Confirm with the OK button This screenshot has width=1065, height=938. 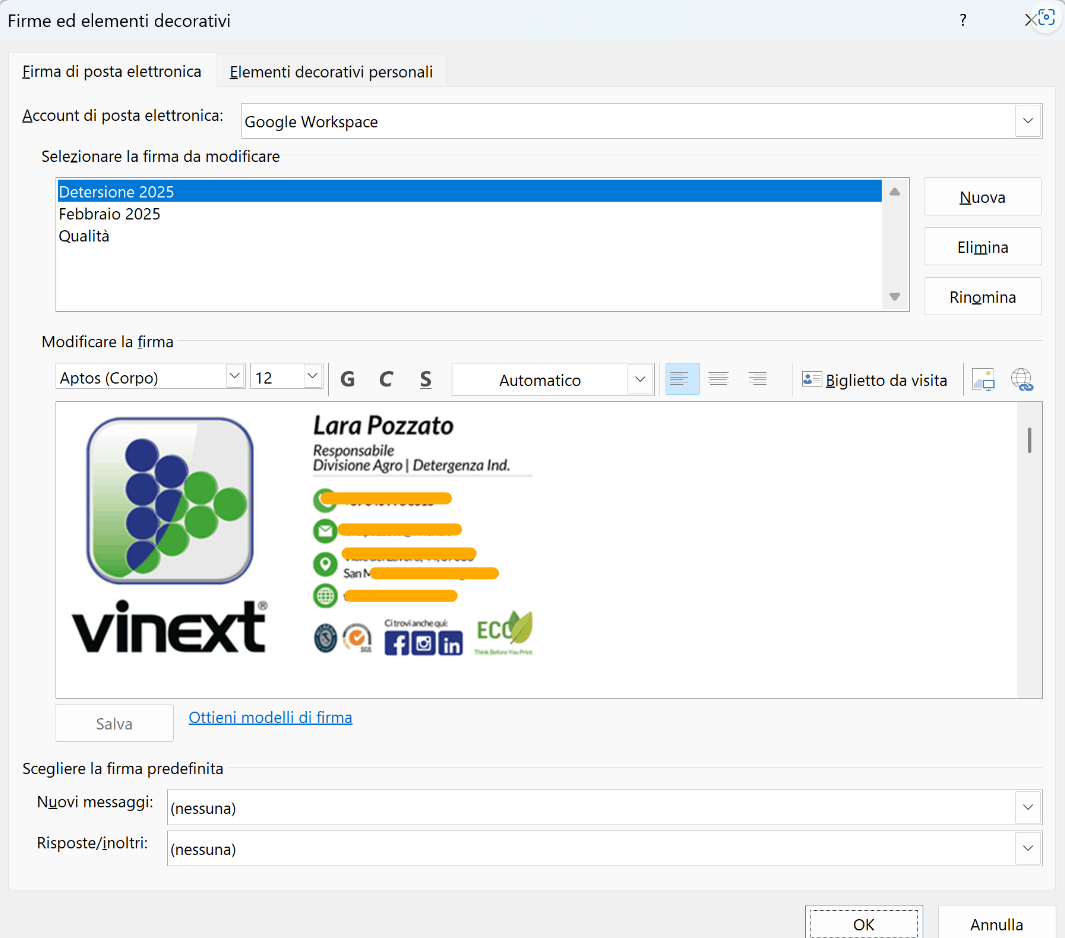863,924
